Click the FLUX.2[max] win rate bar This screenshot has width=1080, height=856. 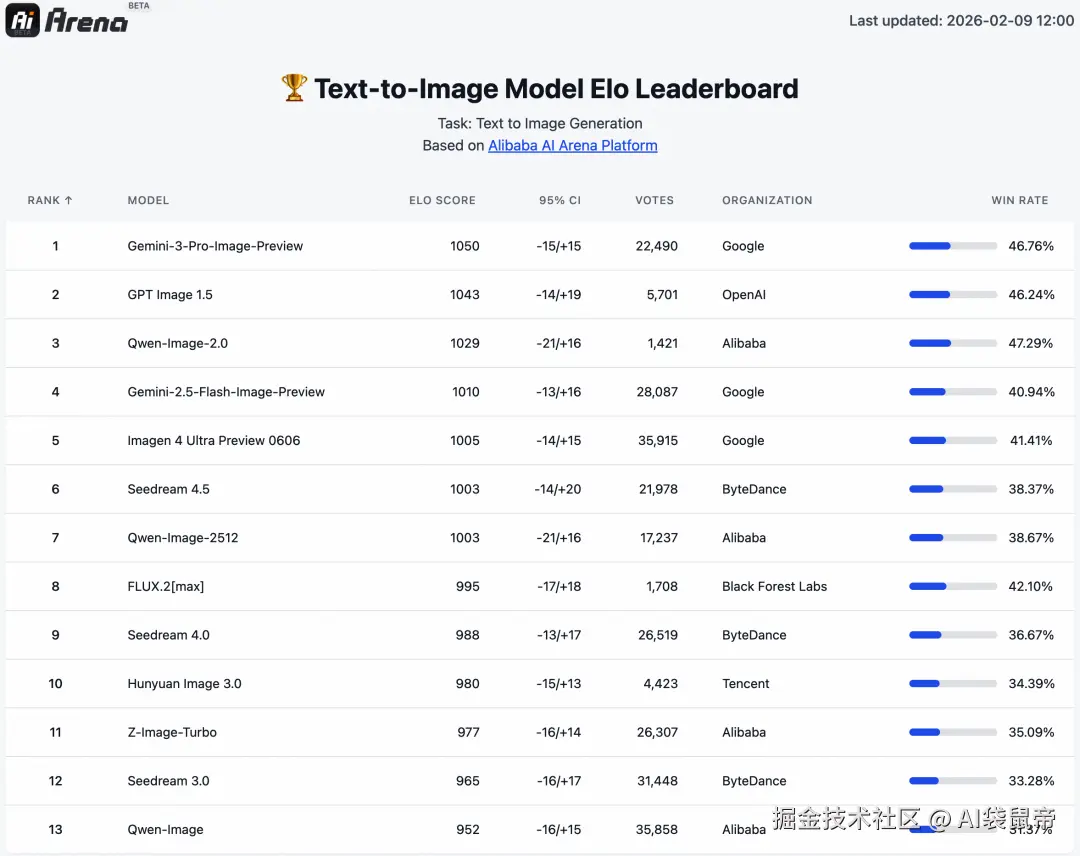pos(952,586)
